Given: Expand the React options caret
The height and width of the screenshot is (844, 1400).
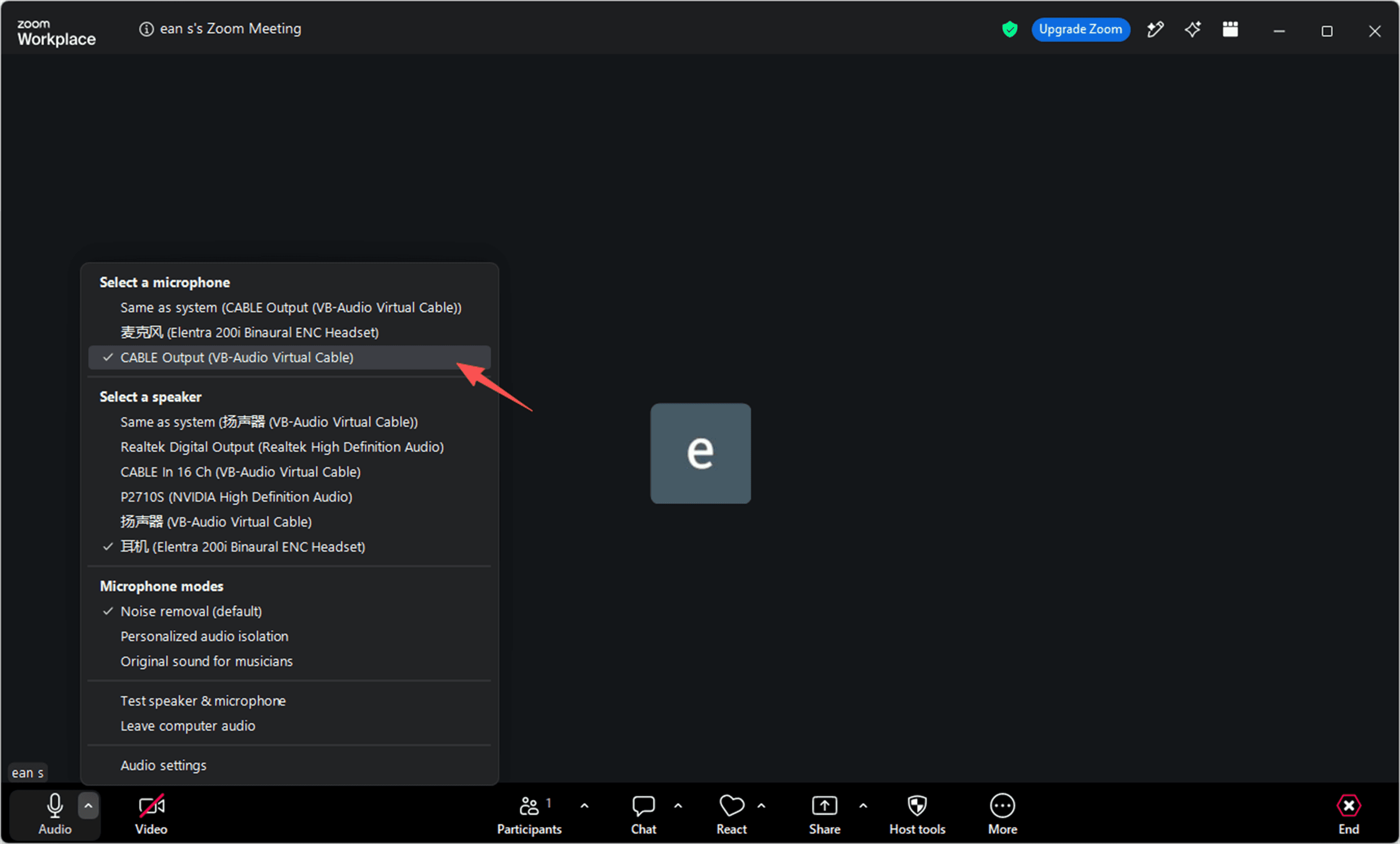Looking at the screenshot, I should point(761,805).
